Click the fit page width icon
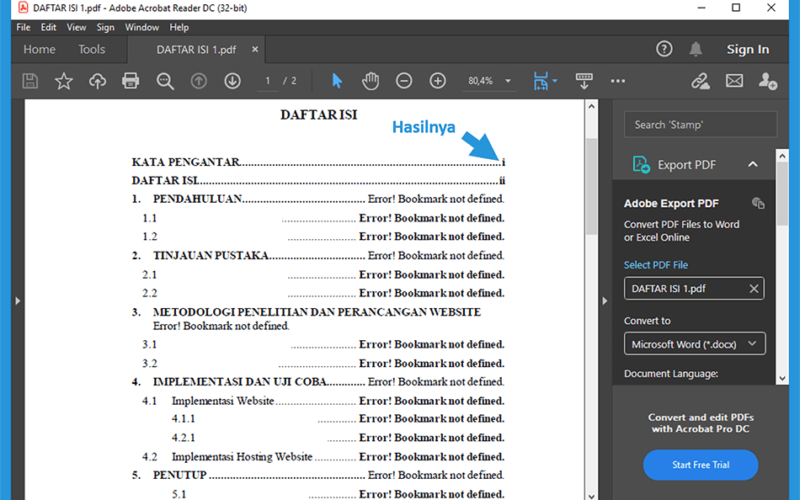Image resolution: width=800 pixels, height=500 pixels. coord(540,81)
